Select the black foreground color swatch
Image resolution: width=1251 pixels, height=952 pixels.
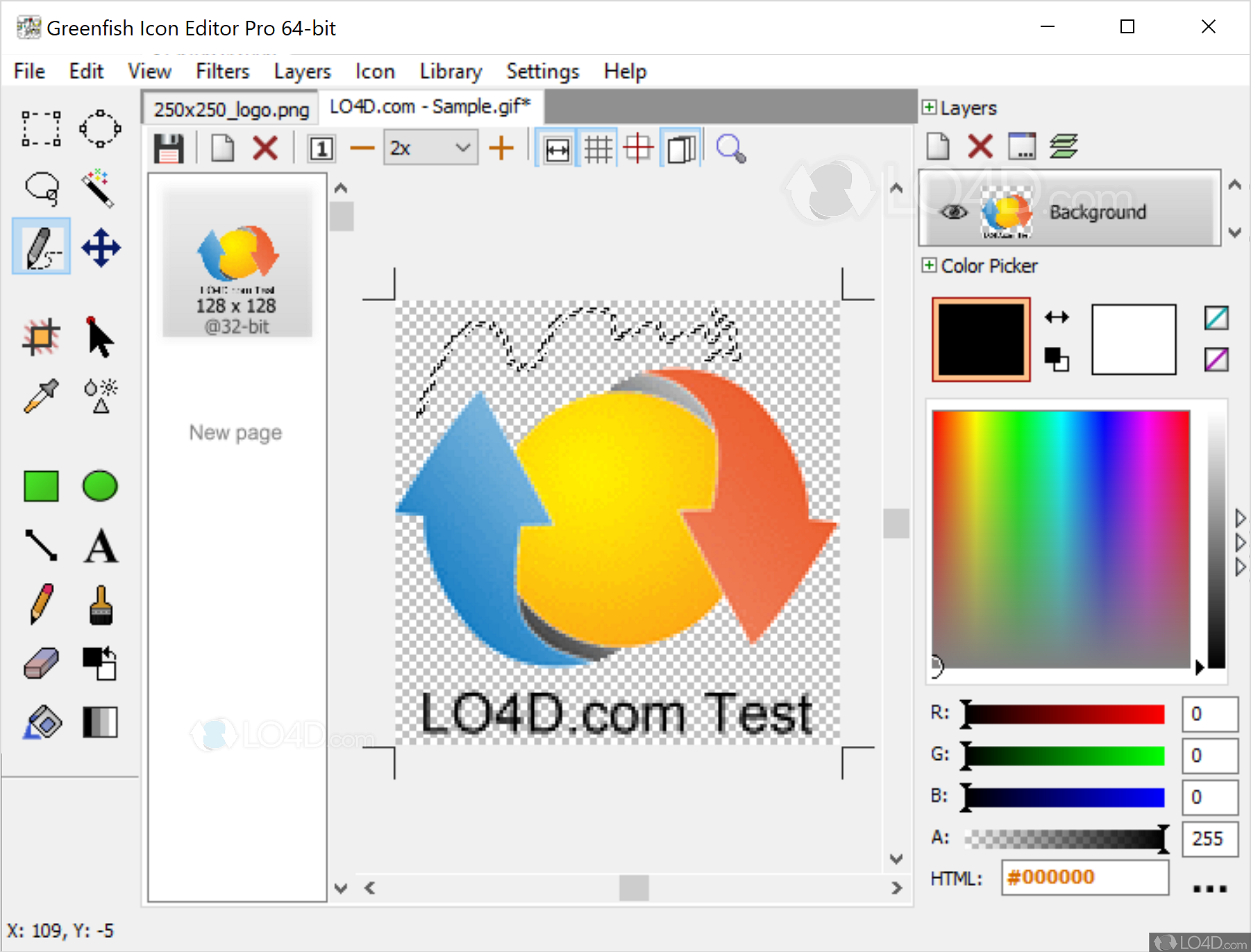[981, 339]
